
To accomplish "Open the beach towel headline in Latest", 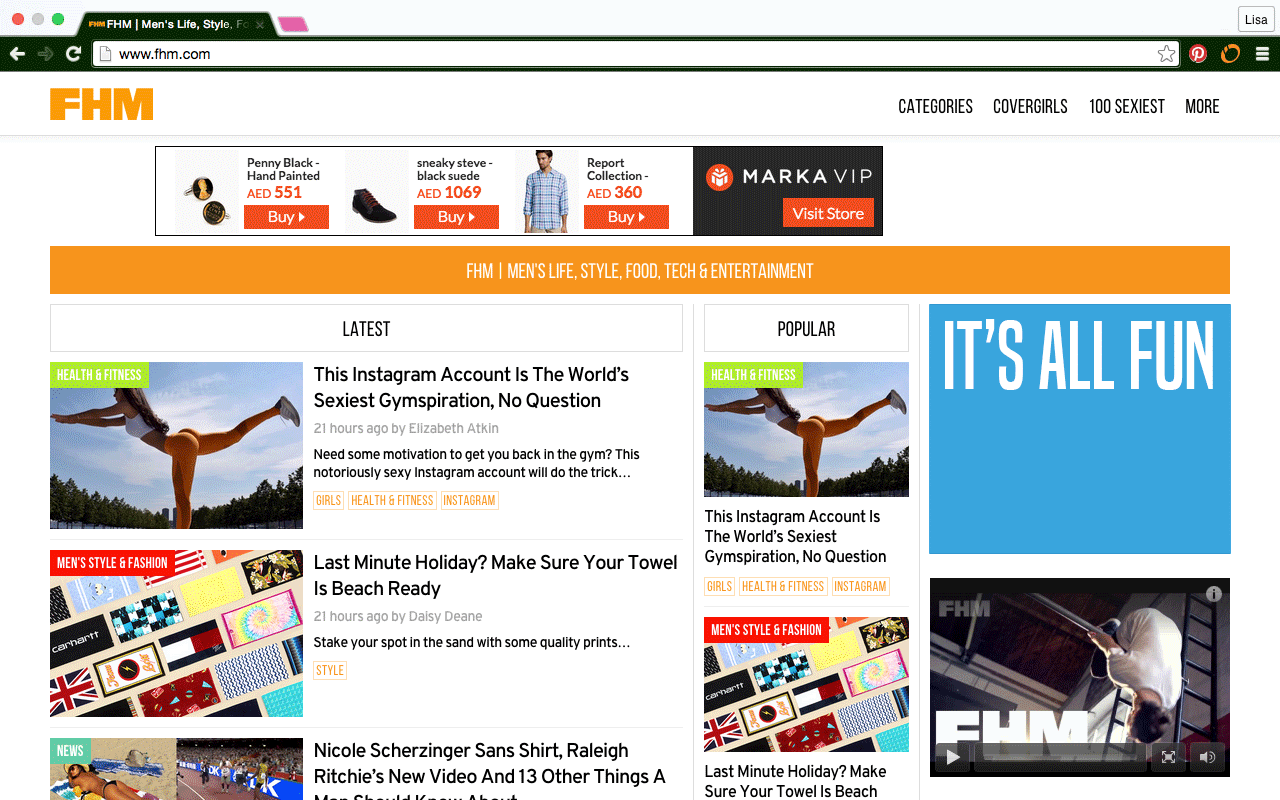I will tap(496, 575).
